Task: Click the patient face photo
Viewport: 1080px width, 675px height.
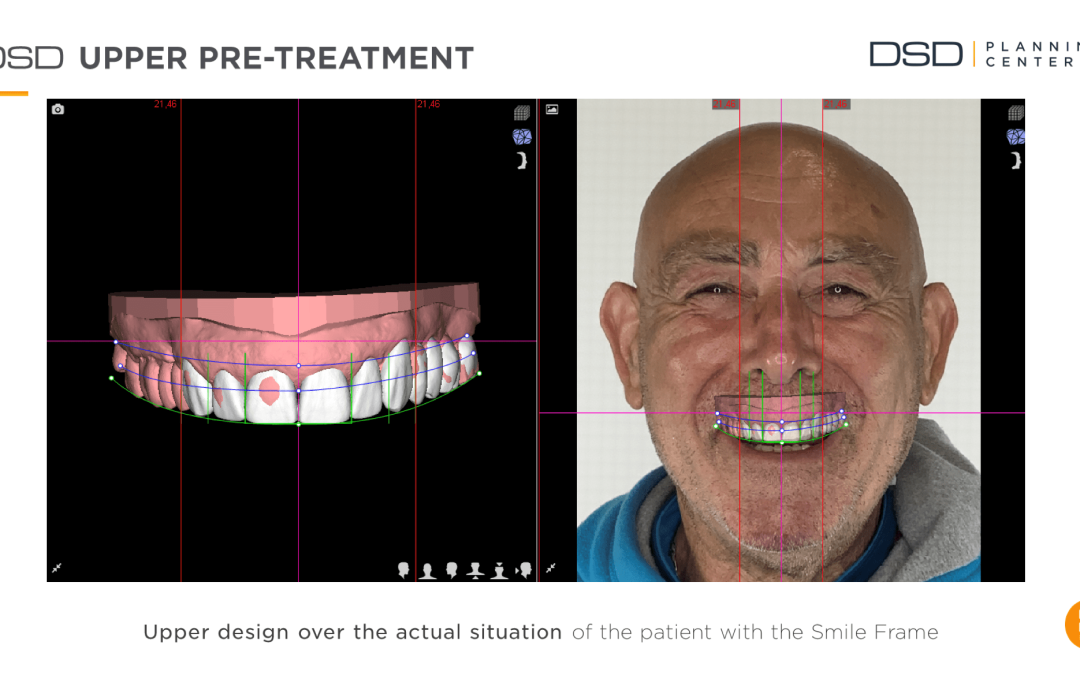Action: pyautogui.click(x=778, y=340)
